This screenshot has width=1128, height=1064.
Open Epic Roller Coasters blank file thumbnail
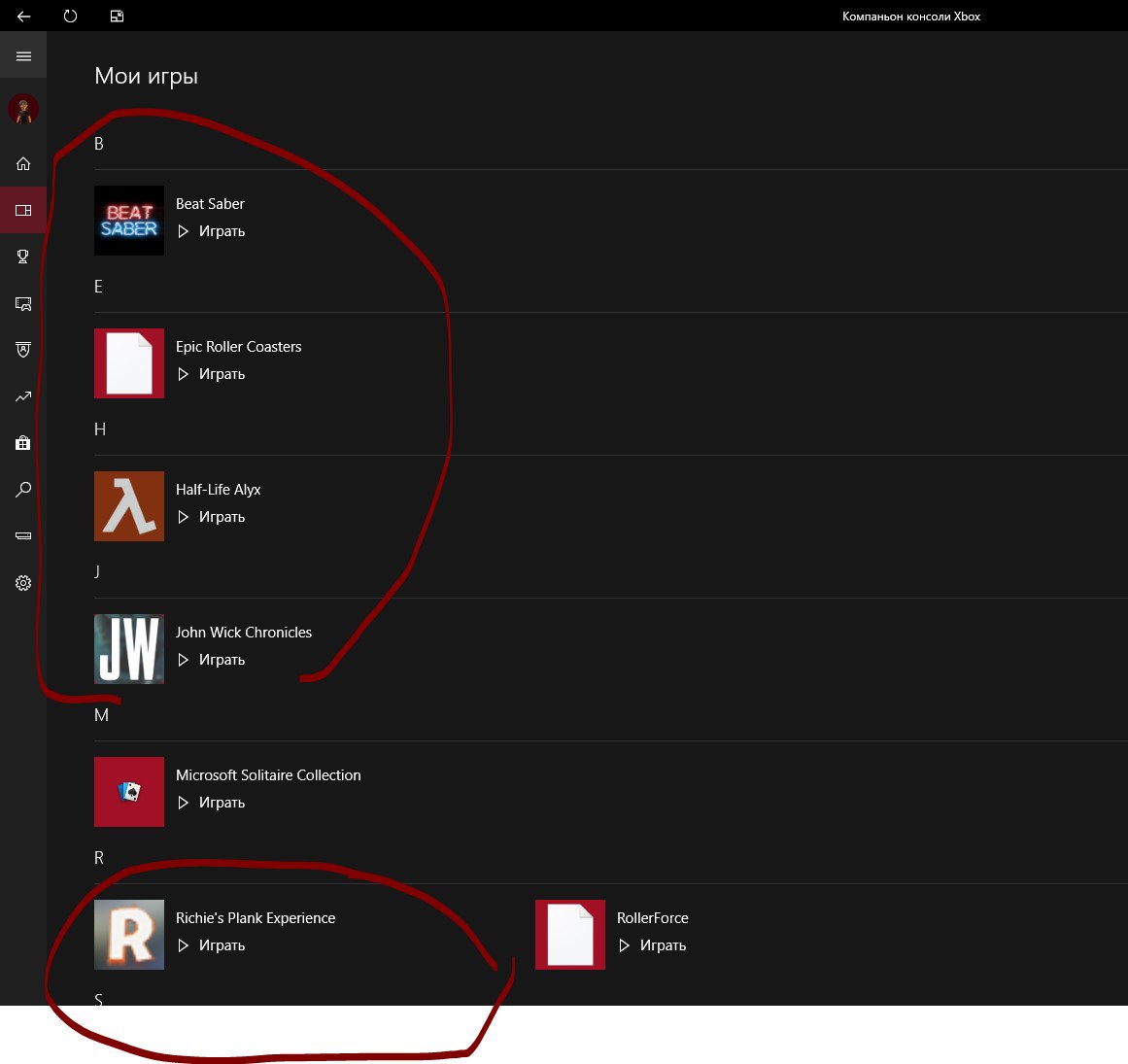[129, 363]
